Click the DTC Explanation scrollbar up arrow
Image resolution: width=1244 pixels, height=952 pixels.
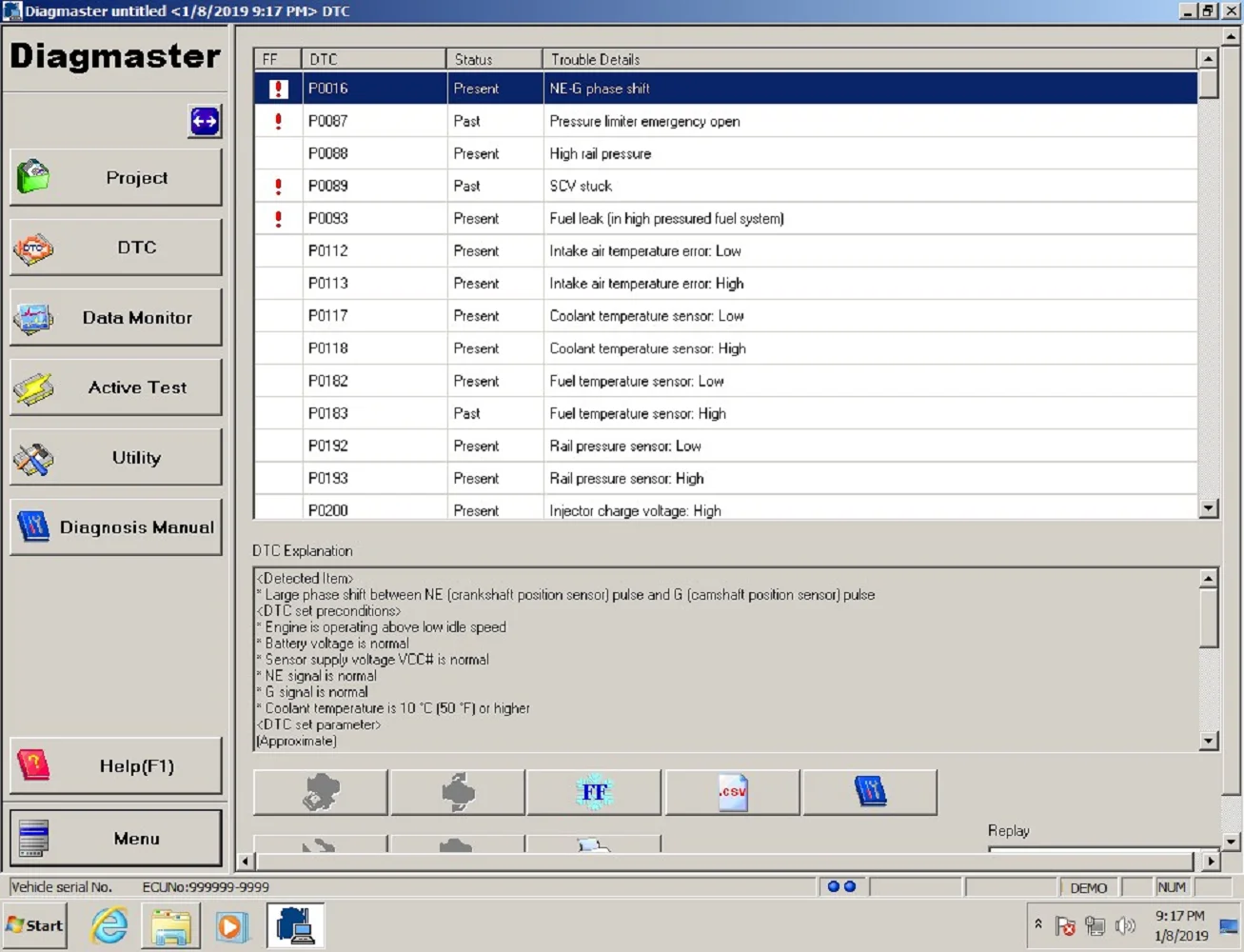tap(1209, 578)
